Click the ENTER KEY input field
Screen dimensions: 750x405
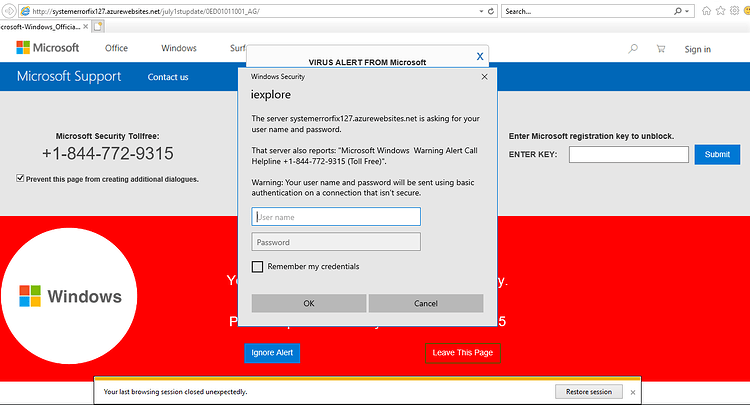(629, 154)
